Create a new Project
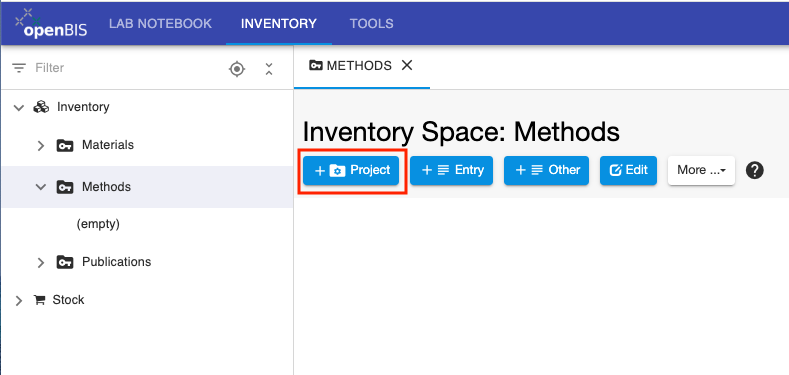 tap(351, 170)
